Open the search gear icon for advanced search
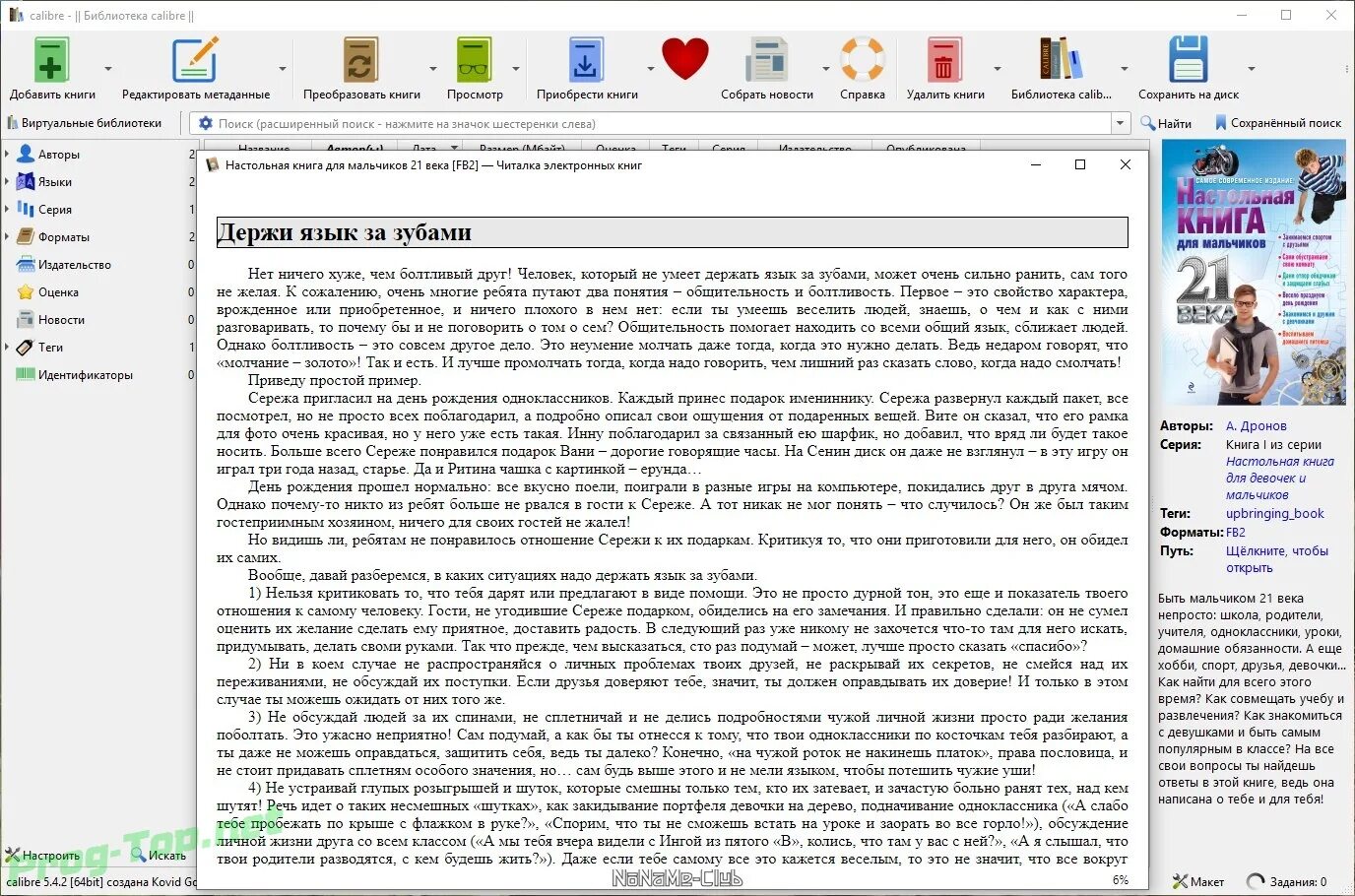The height and width of the screenshot is (896, 1355). point(206,123)
